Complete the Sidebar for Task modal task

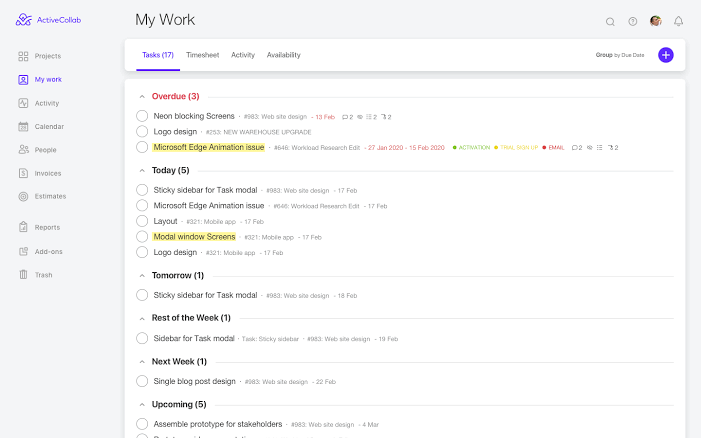tap(142, 338)
